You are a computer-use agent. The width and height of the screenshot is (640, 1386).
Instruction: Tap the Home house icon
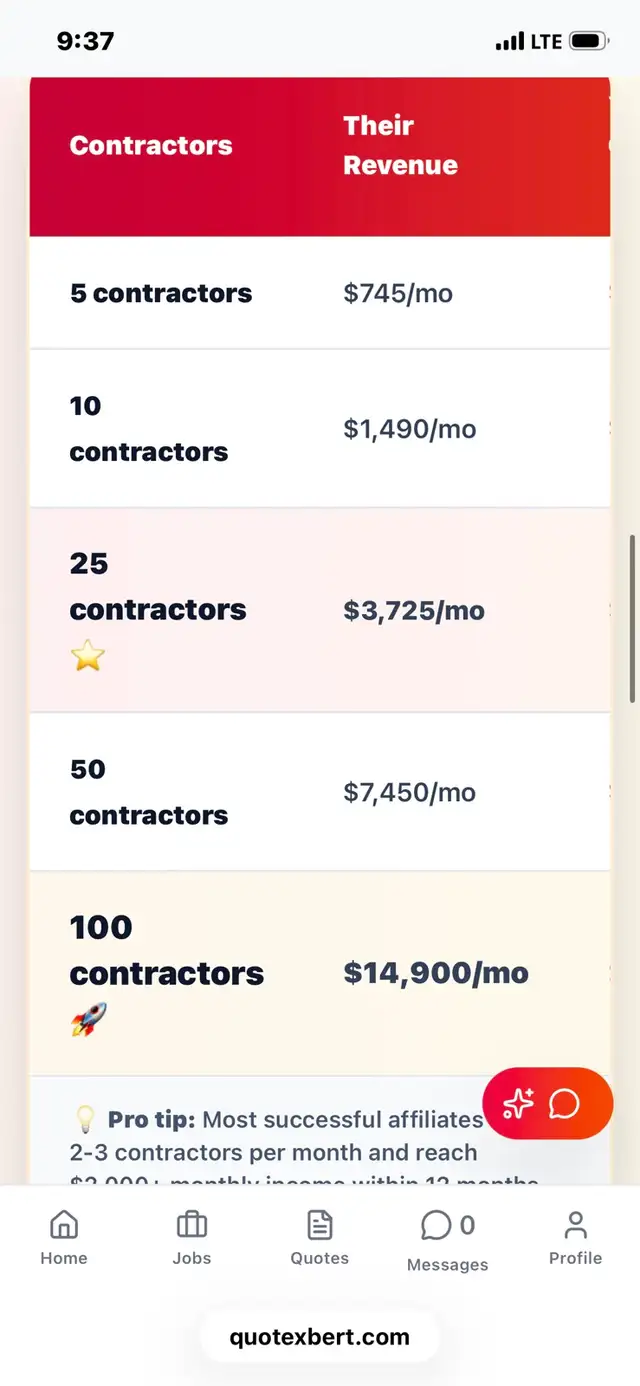[64, 1225]
